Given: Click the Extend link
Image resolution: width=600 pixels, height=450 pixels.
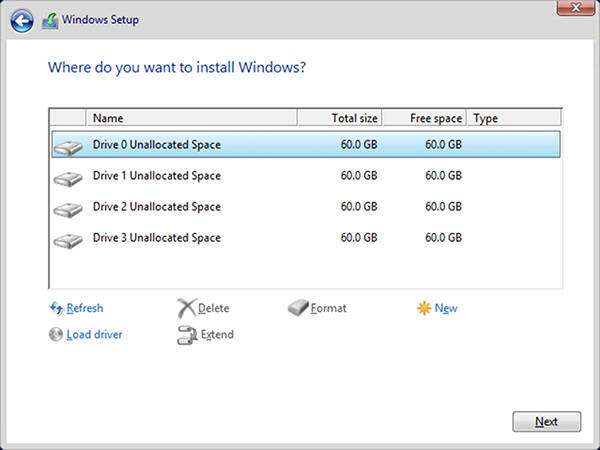Looking at the screenshot, I should tap(217, 334).
